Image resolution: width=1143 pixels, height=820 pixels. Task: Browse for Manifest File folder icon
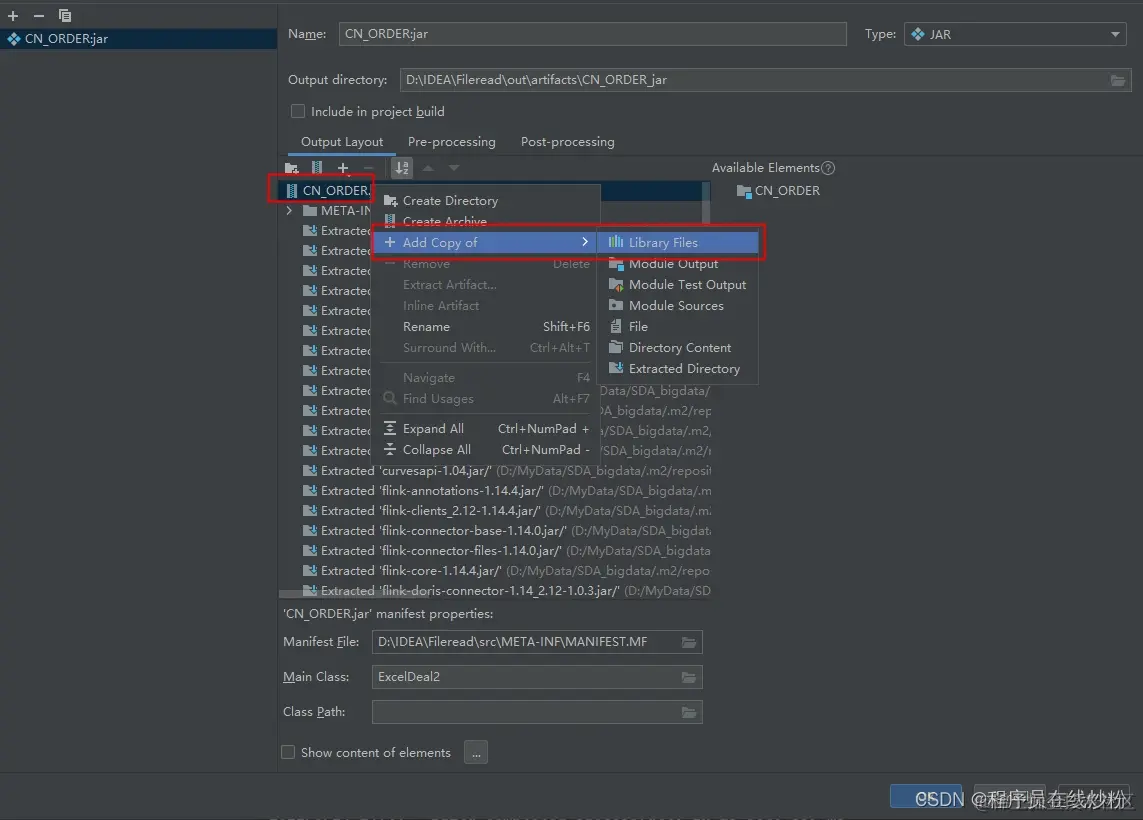point(689,642)
